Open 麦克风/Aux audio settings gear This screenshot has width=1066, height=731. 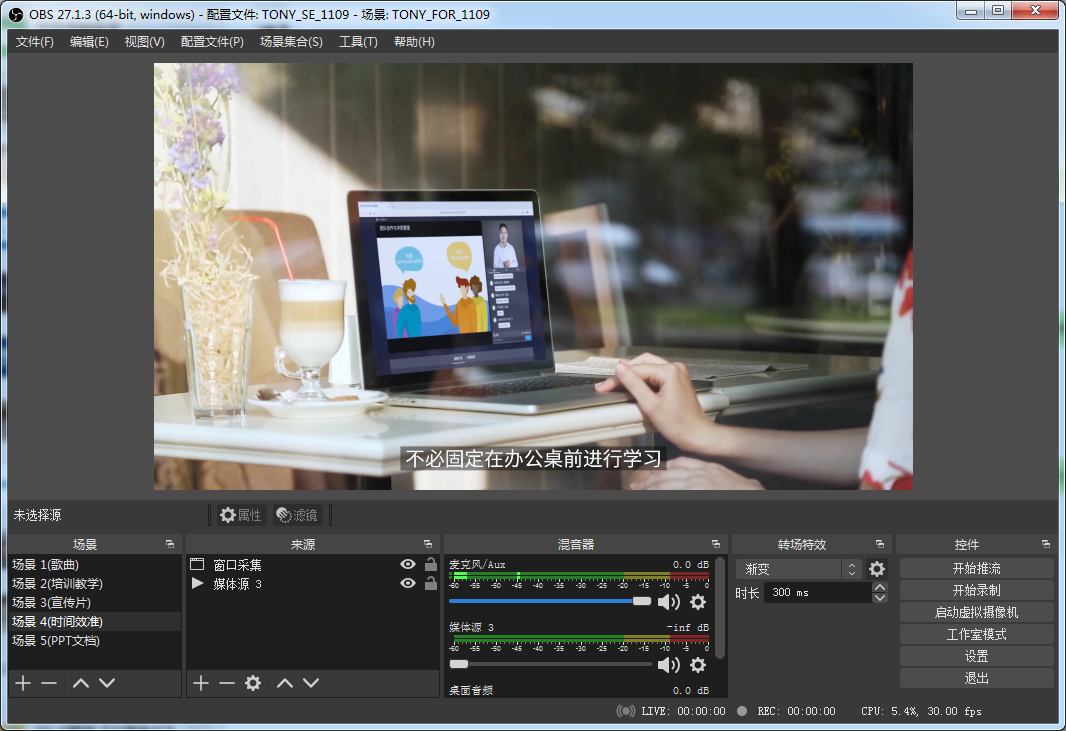[x=698, y=601]
